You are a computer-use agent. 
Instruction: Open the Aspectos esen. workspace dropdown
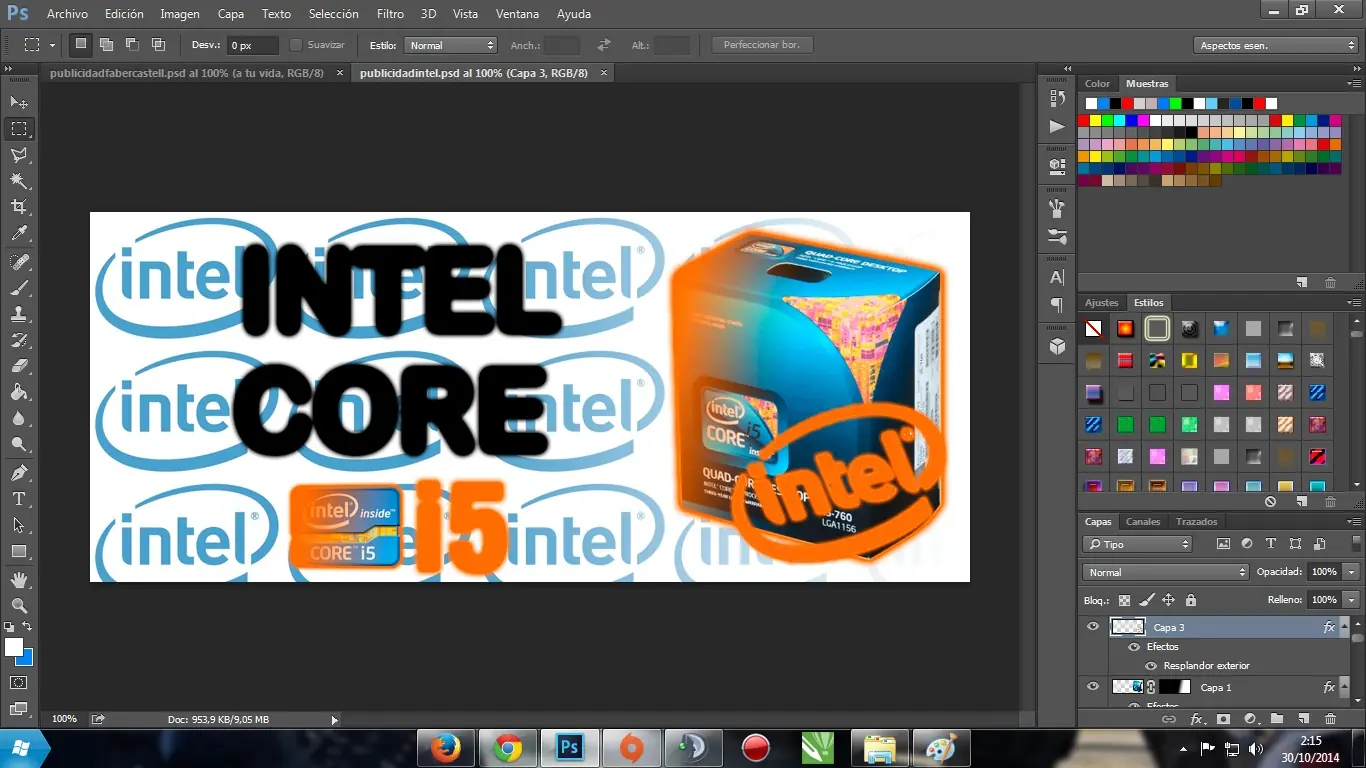1275,45
